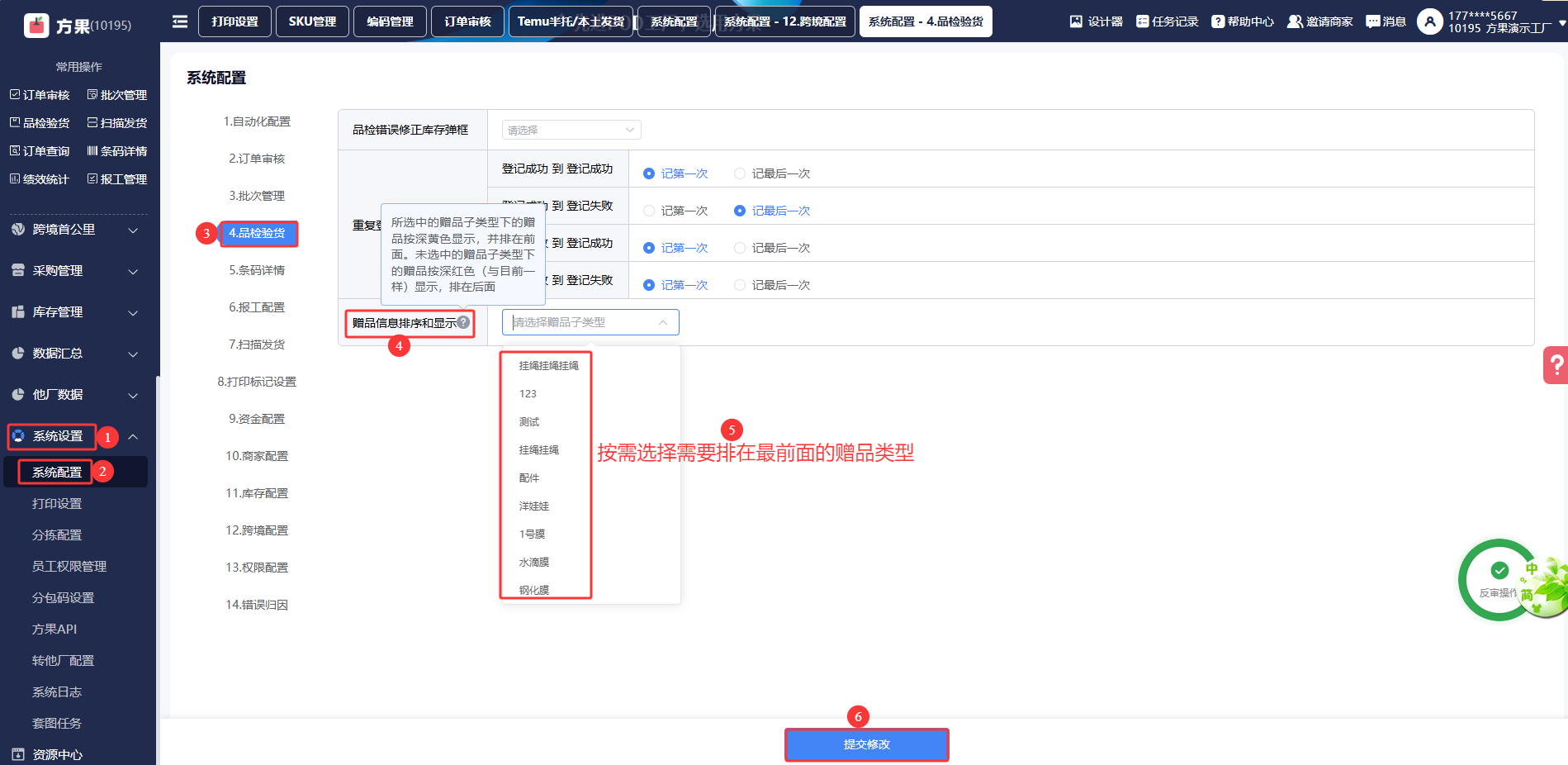Select 记第一次 in the fourth radio row
Screen dimensions: 1568x765
[x=649, y=285]
